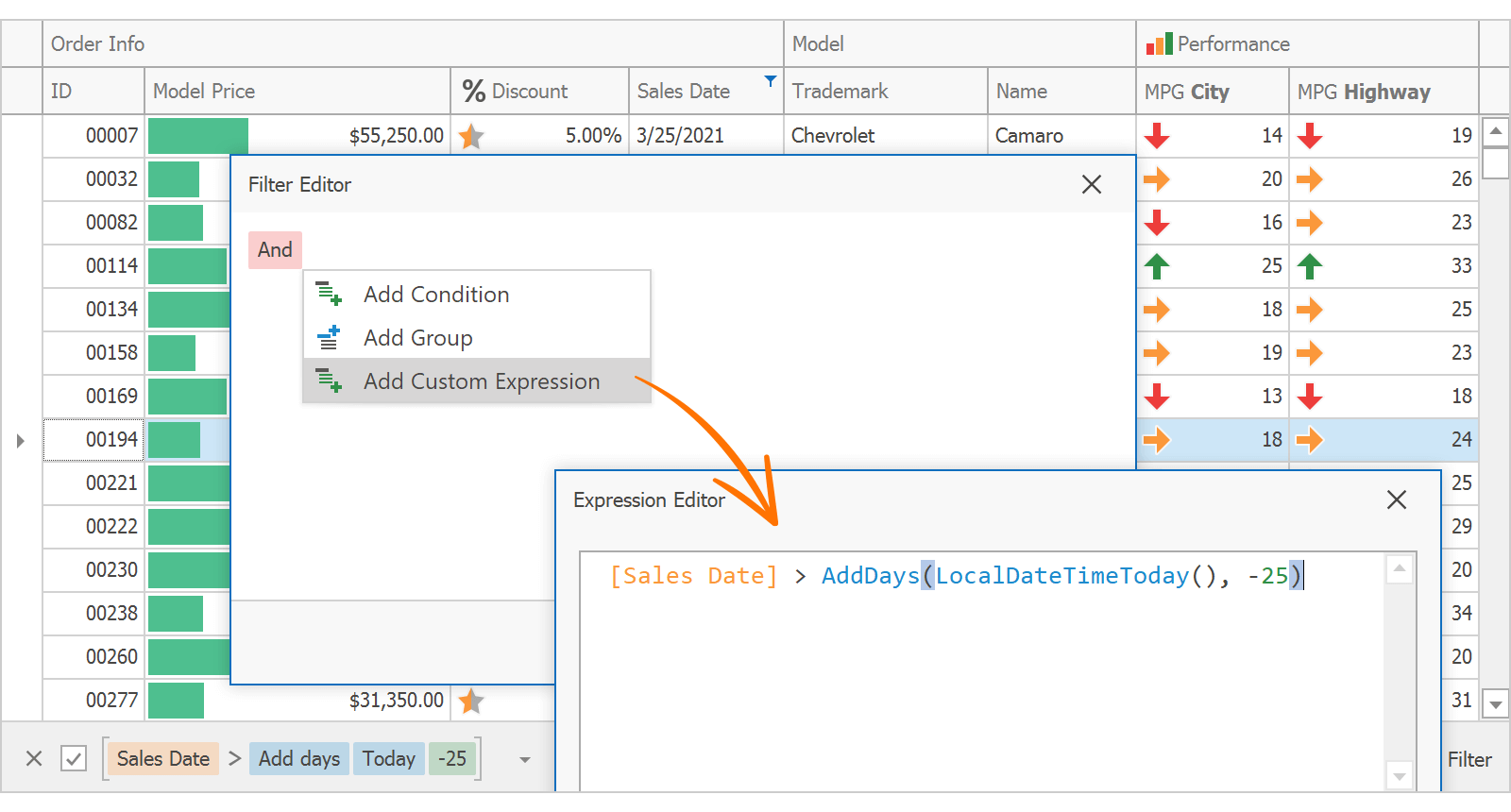Image resolution: width=1511 pixels, height=812 pixels.
Task: Click the Sales Date column filter icon
Action: (x=771, y=81)
